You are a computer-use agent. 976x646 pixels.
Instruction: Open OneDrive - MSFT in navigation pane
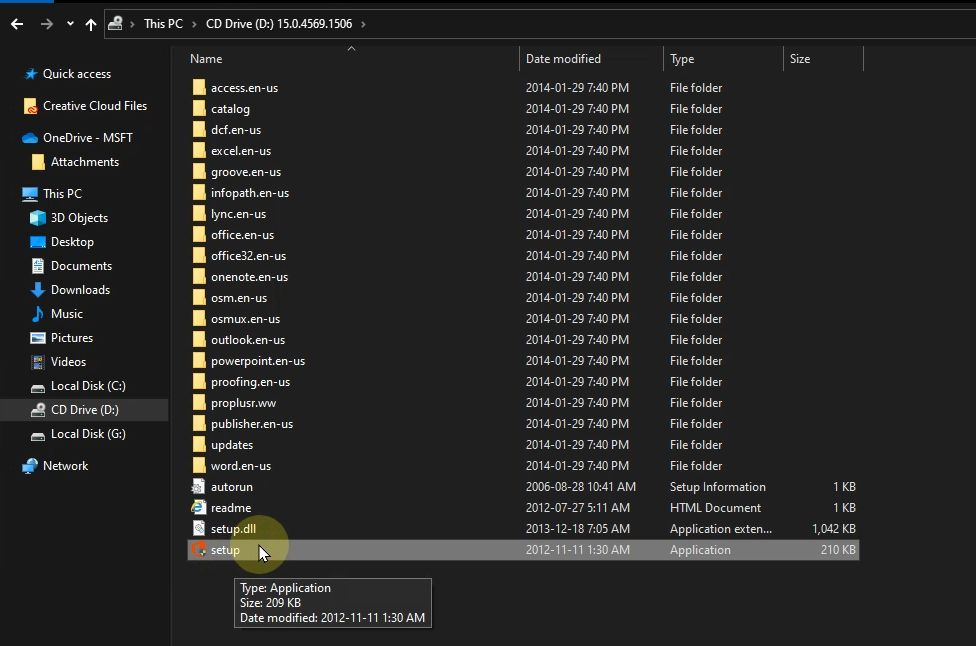click(87, 138)
